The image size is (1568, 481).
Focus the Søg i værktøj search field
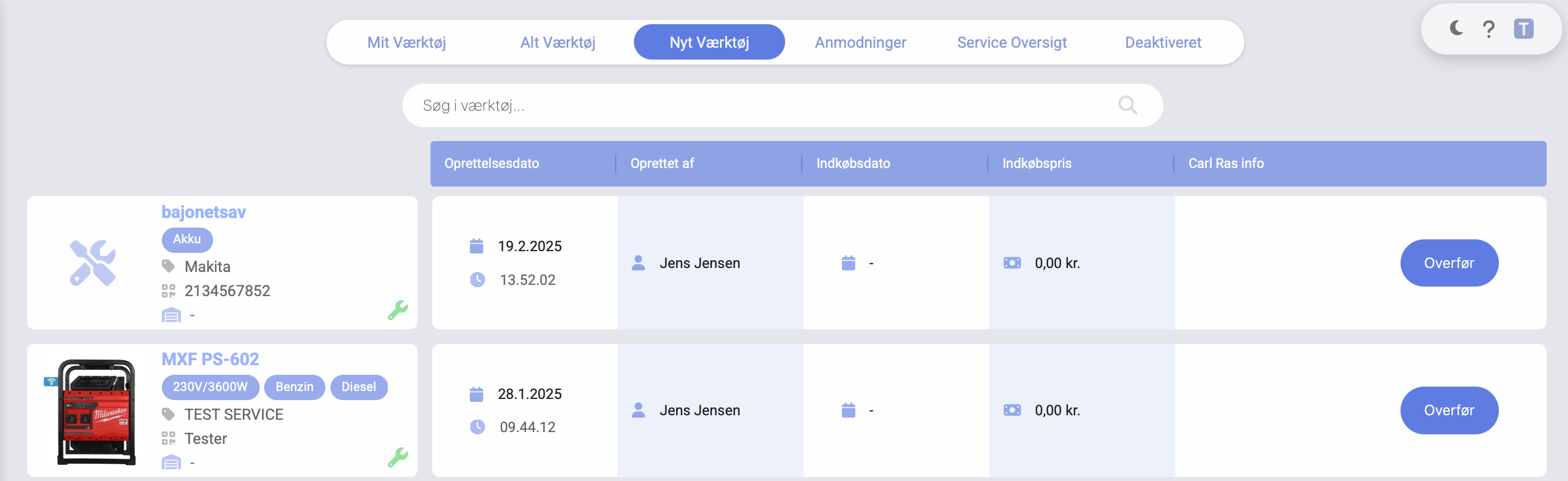coord(761,105)
